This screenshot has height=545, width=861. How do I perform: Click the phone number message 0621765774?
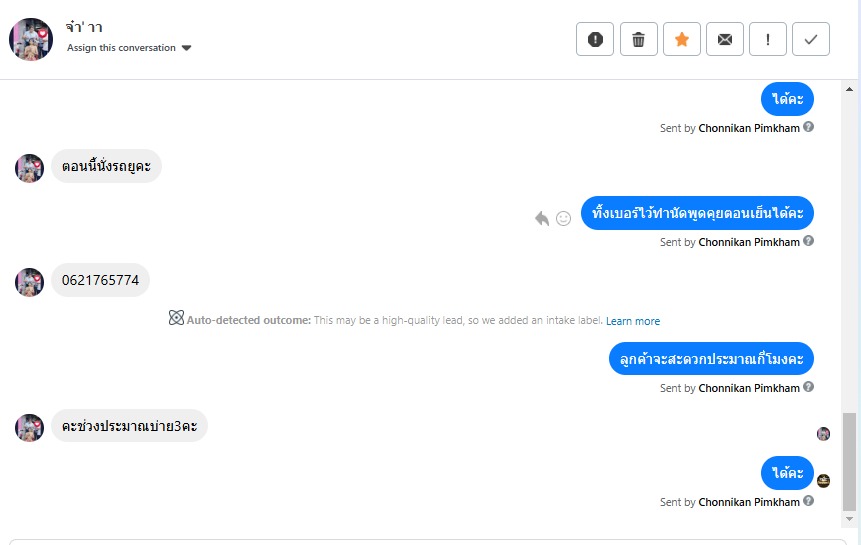pos(100,280)
